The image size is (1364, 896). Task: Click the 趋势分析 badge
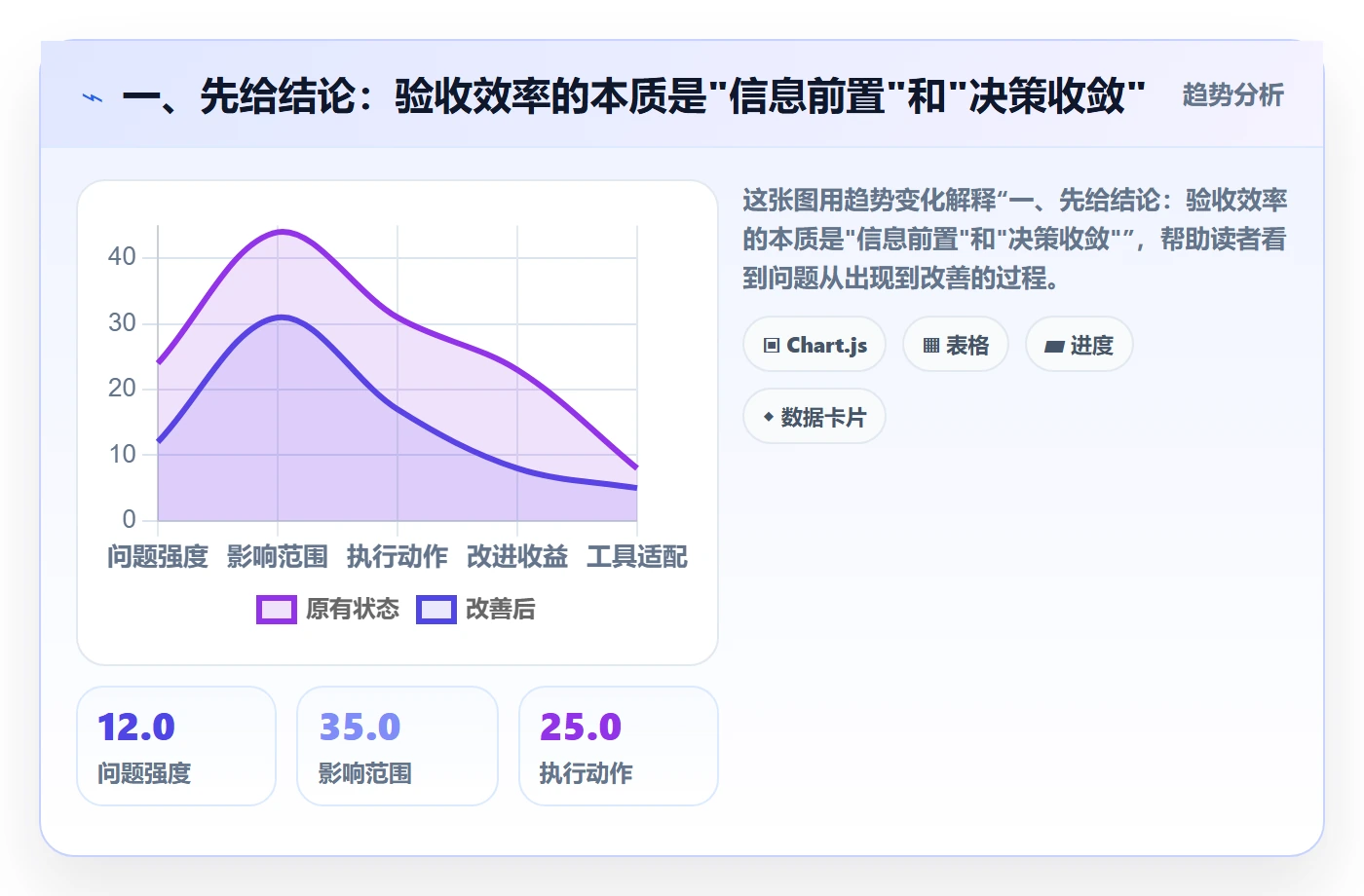[1232, 95]
